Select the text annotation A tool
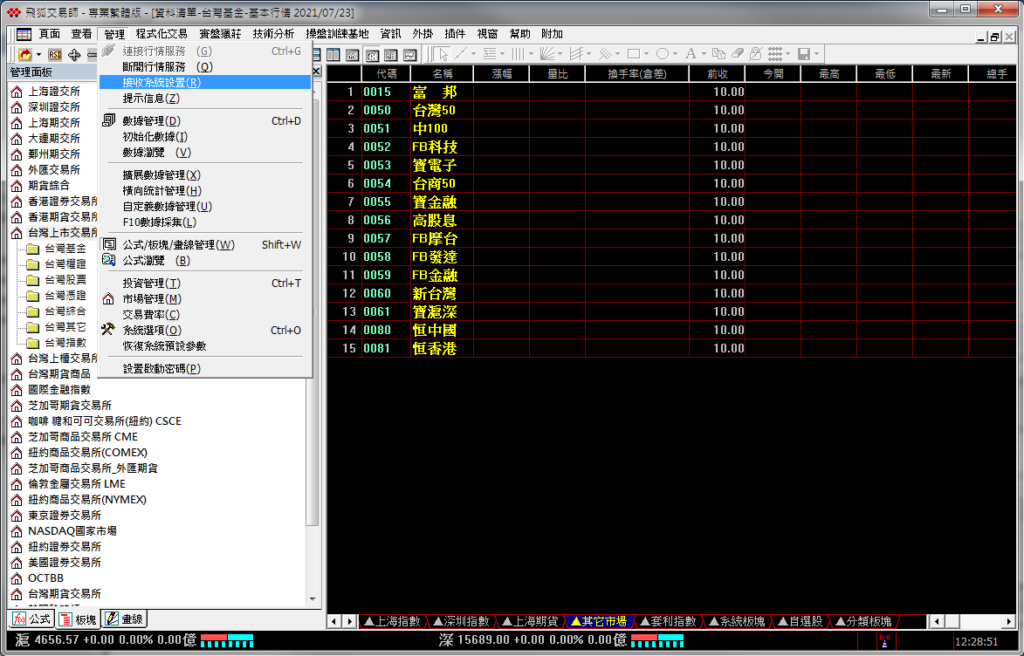 (x=690, y=54)
